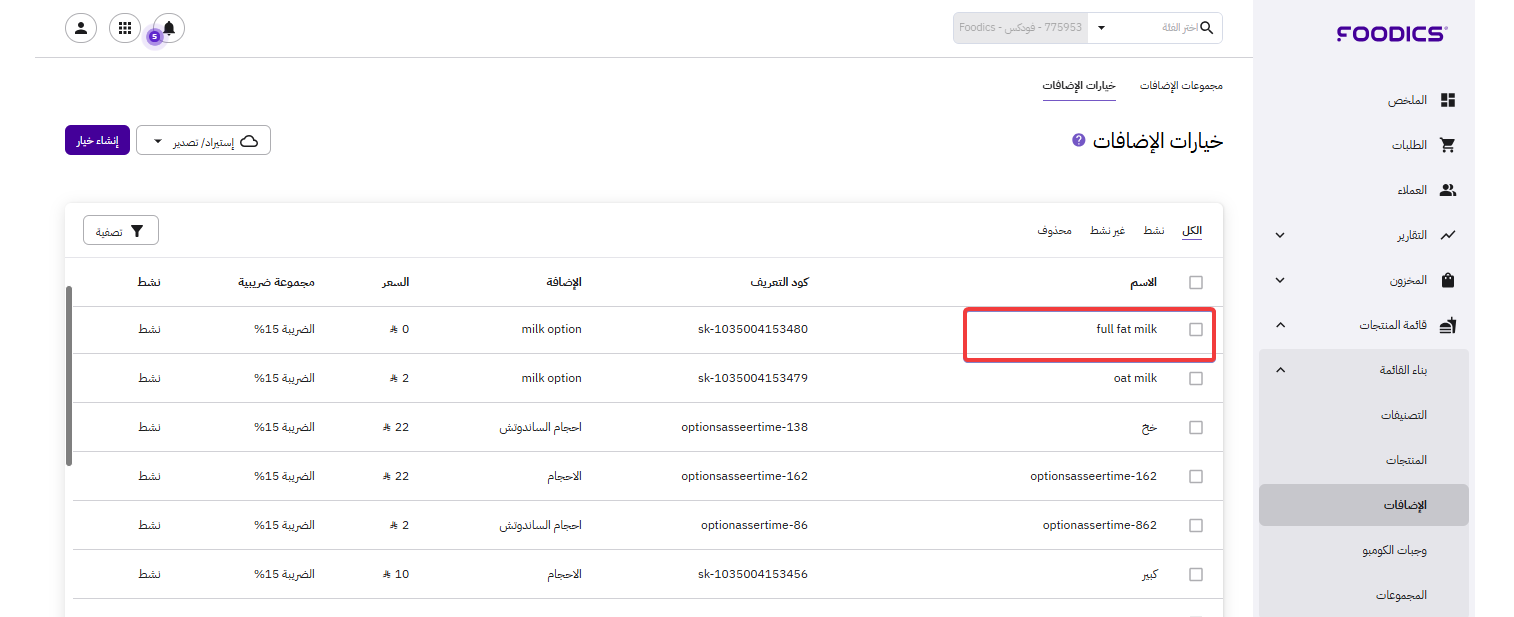Click the notifications bell icon
1514x617 pixels.
pyautogui.click(x=168, y=28)
